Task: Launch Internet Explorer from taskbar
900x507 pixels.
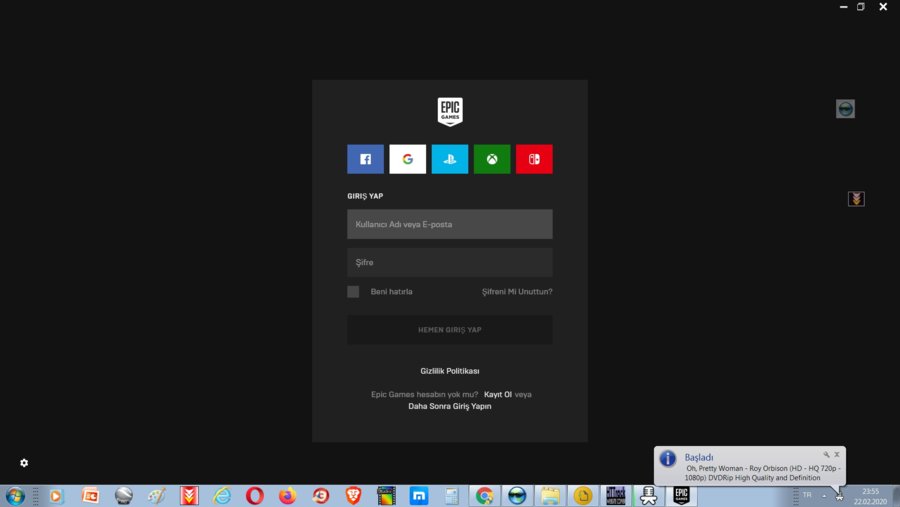Action: 222,496
